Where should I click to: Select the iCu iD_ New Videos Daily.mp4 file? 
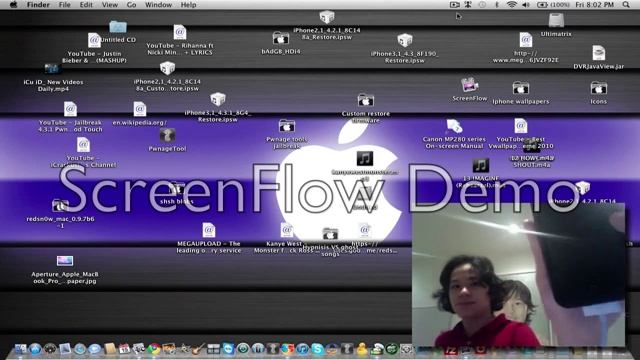coord(53,69)
